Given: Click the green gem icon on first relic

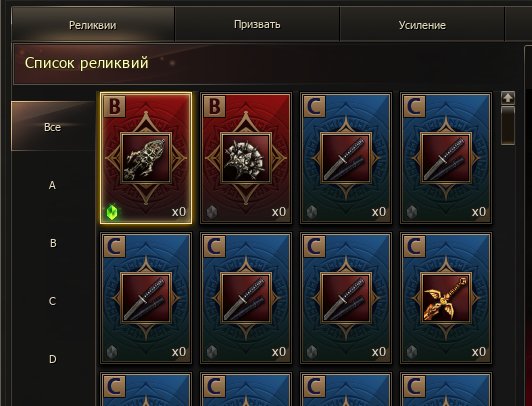Looking at the screenshot, I should click(112, 213).
